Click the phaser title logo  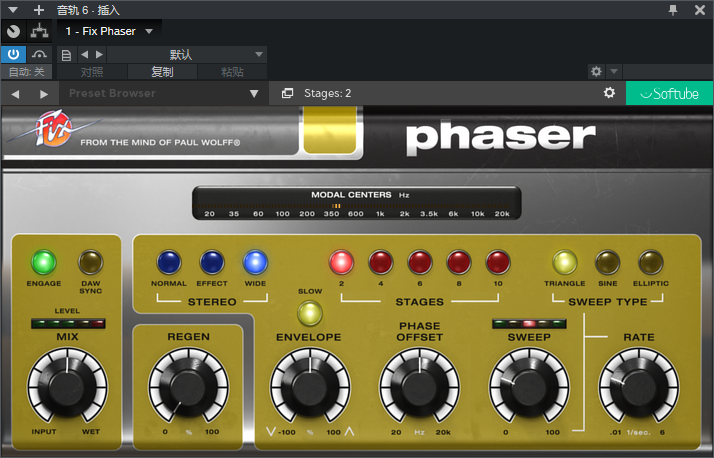coord(500,137)
